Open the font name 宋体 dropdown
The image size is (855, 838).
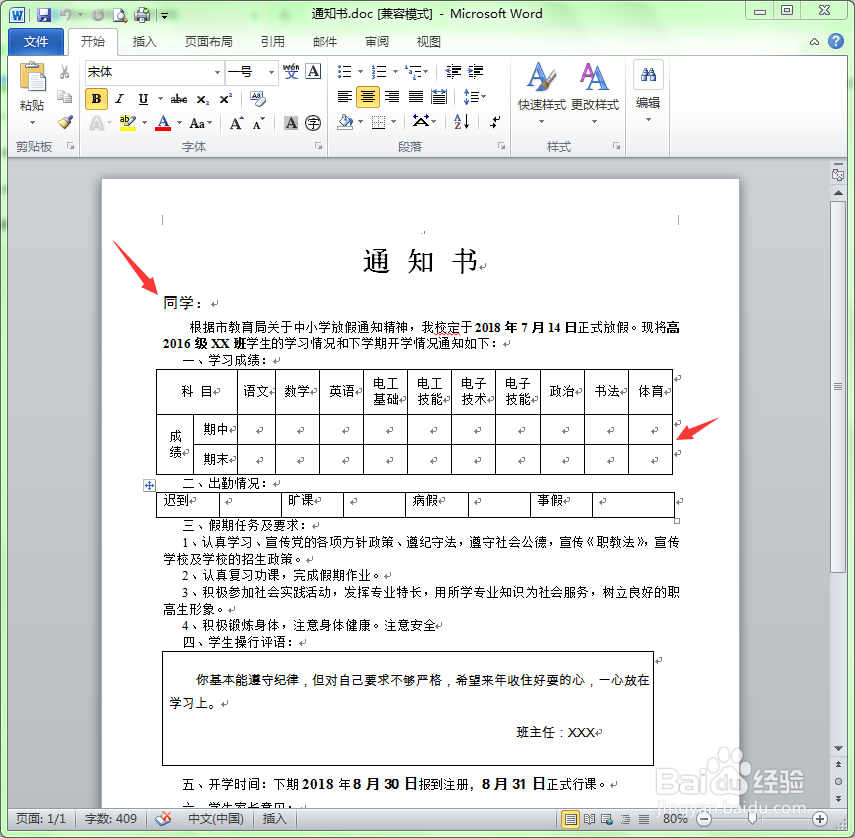217,72
